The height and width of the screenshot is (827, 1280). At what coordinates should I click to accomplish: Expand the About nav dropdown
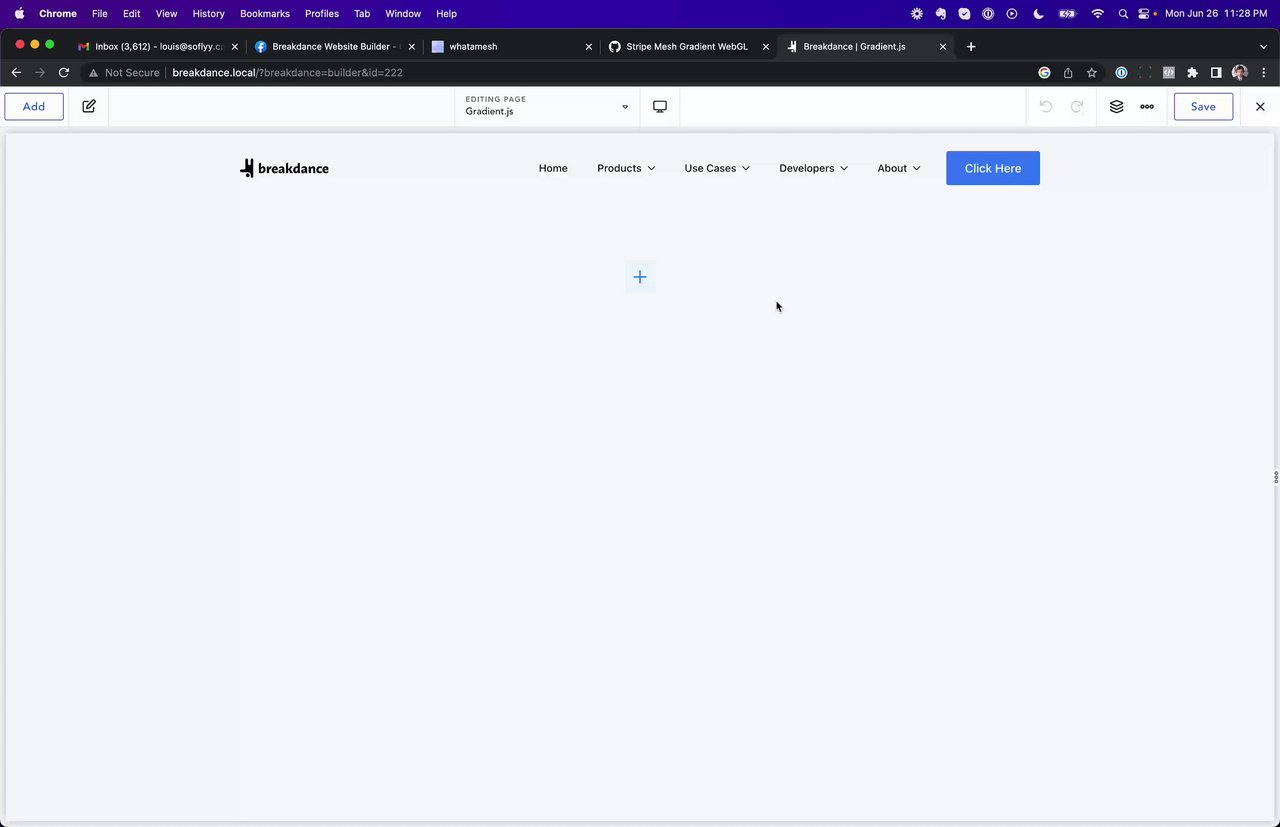(x=899, y=168)
